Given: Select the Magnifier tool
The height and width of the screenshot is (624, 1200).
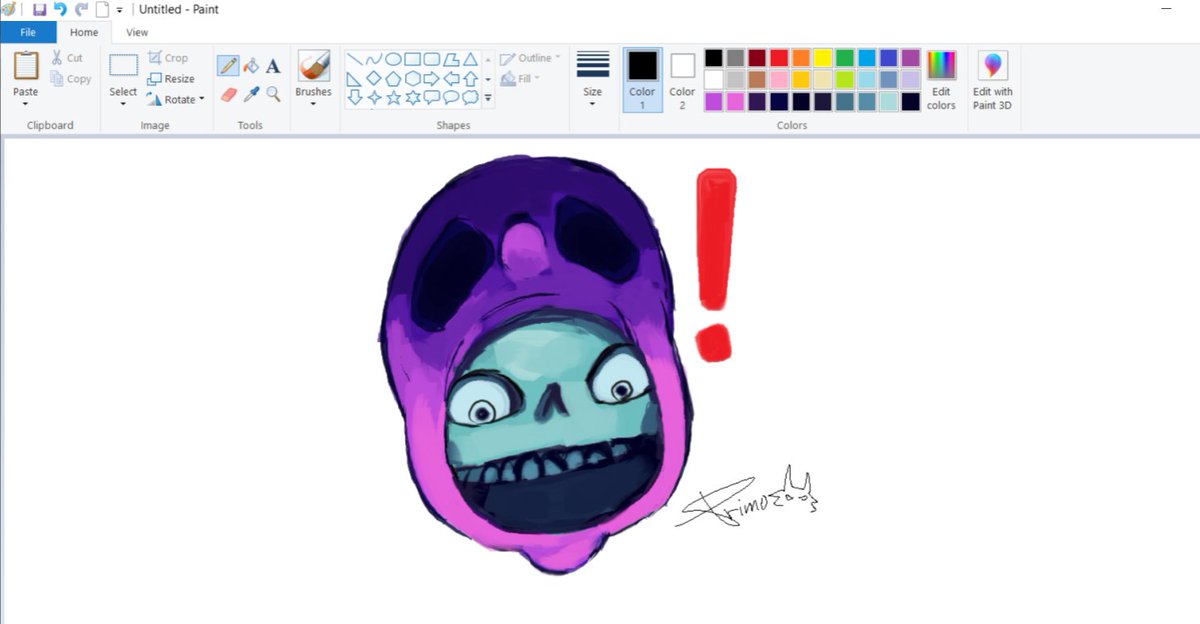Looking at the screenshot, I should (273, 94).
